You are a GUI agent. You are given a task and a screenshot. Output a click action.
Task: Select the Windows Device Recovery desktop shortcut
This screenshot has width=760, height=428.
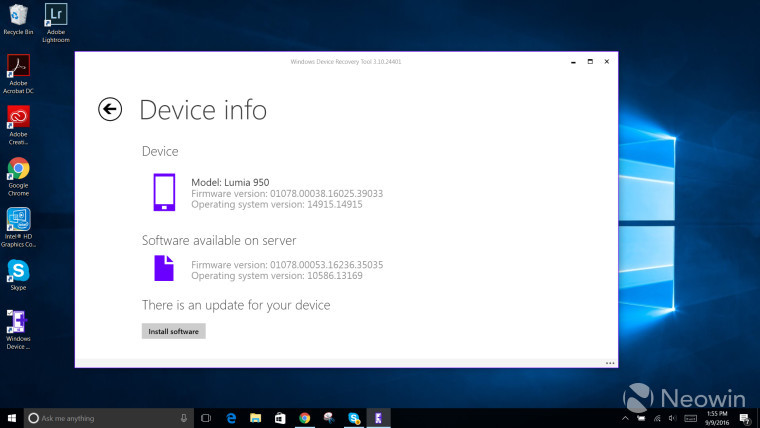point(18,330)
